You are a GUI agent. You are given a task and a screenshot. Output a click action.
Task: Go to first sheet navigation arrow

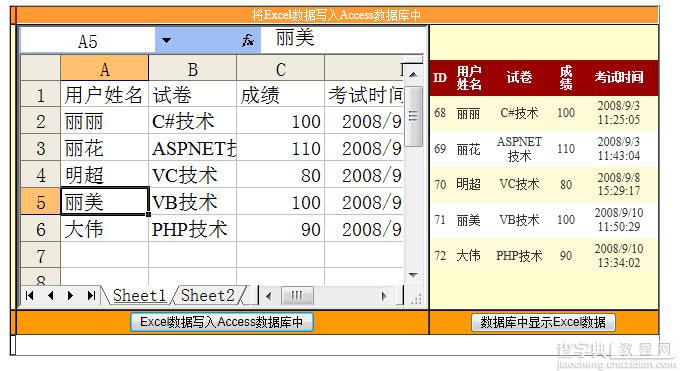(x=29, y=295)
